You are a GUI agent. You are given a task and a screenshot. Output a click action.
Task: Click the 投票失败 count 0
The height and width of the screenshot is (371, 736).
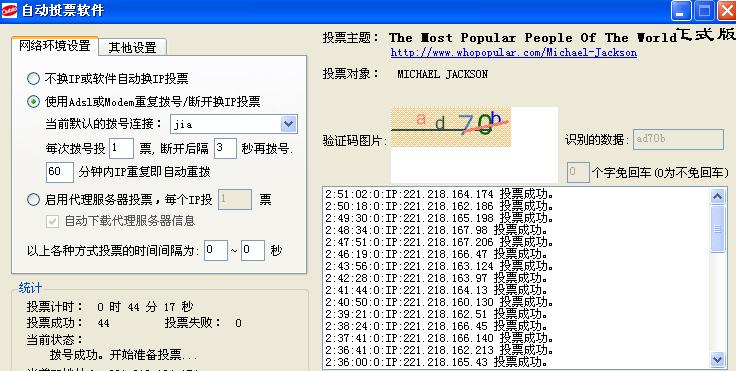(x=238, y=323)
